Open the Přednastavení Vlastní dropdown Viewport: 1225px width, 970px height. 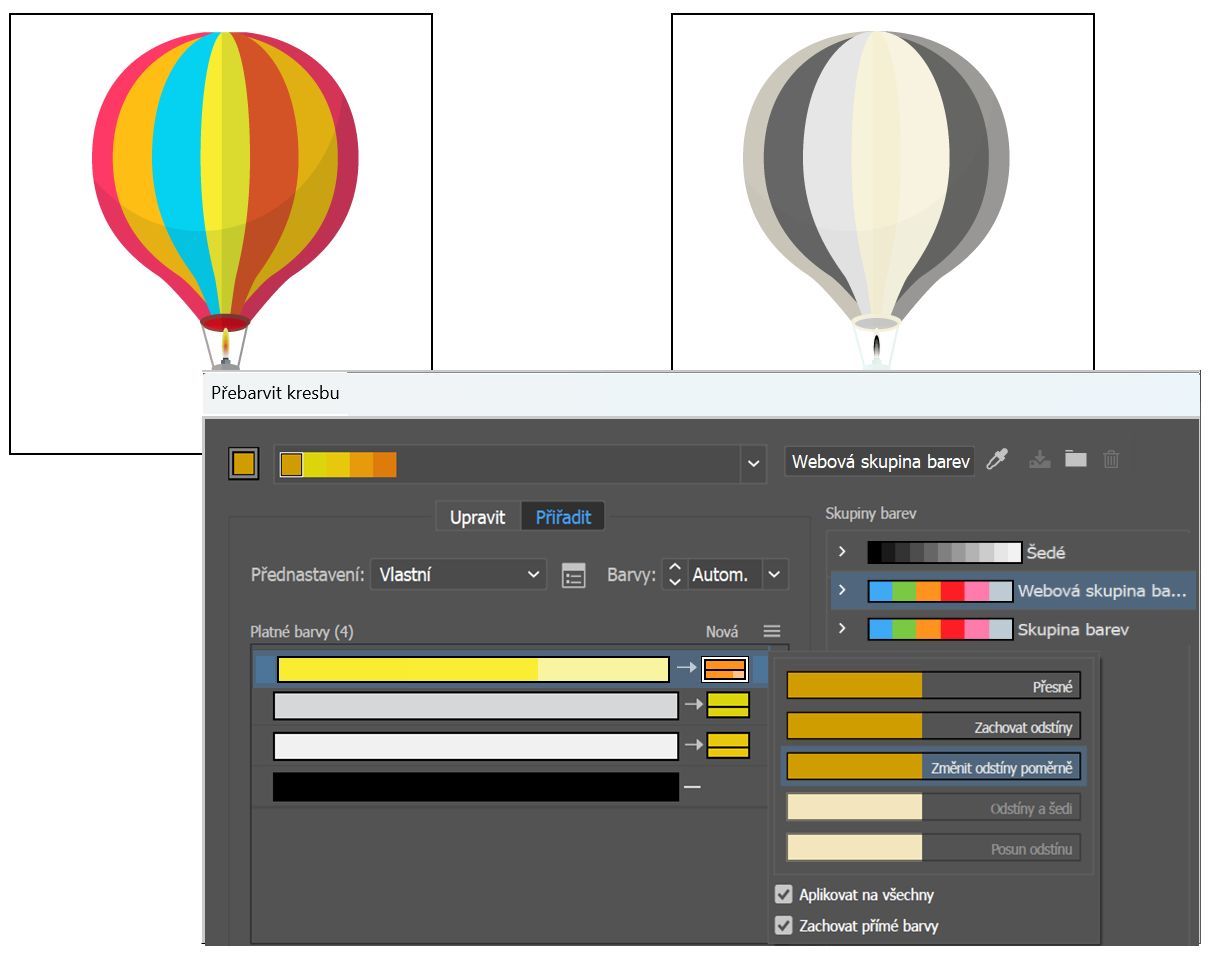[x=458, y=575]
